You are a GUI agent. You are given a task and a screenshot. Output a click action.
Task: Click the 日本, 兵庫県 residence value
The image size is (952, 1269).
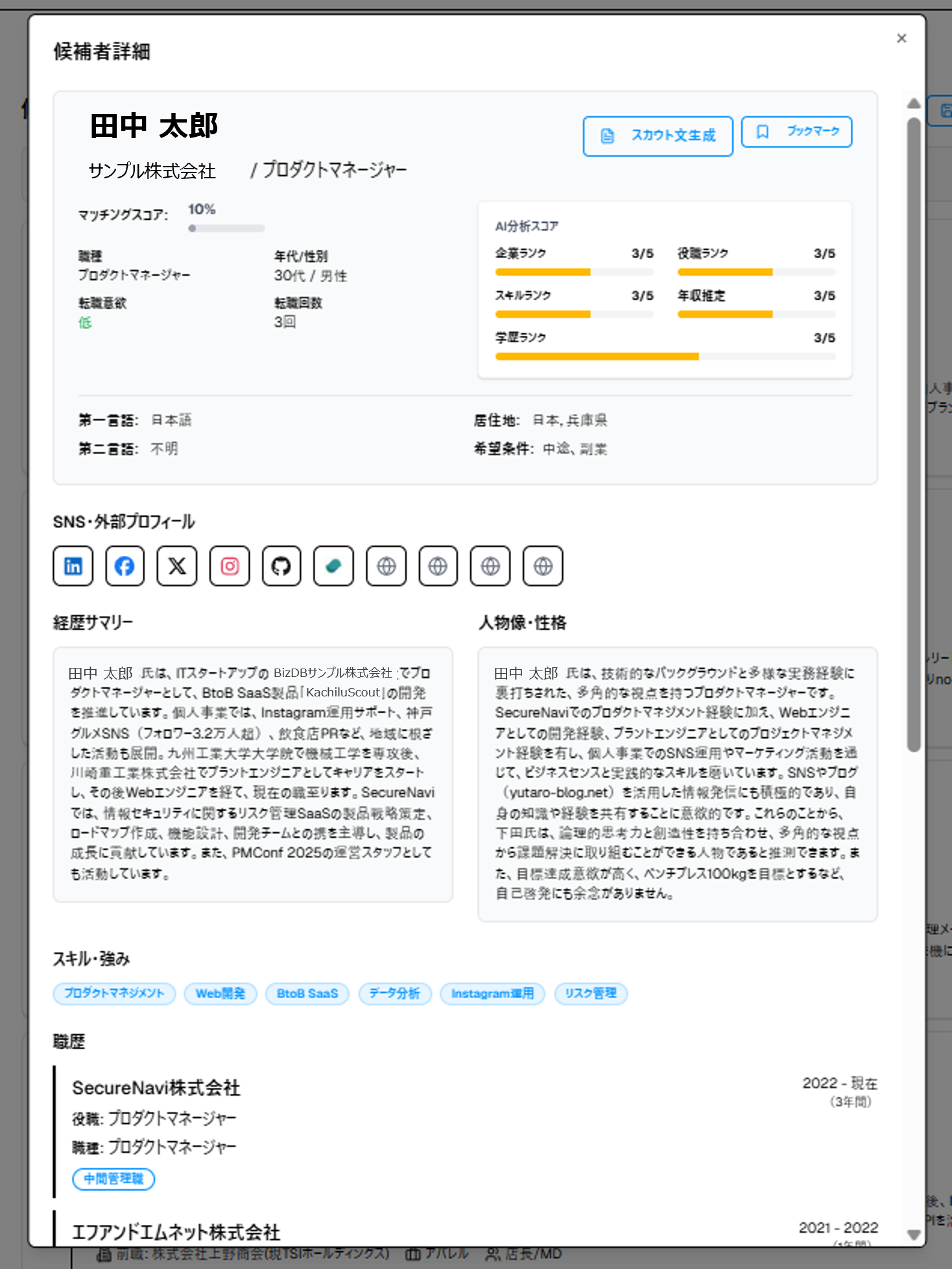click(570, 420)
